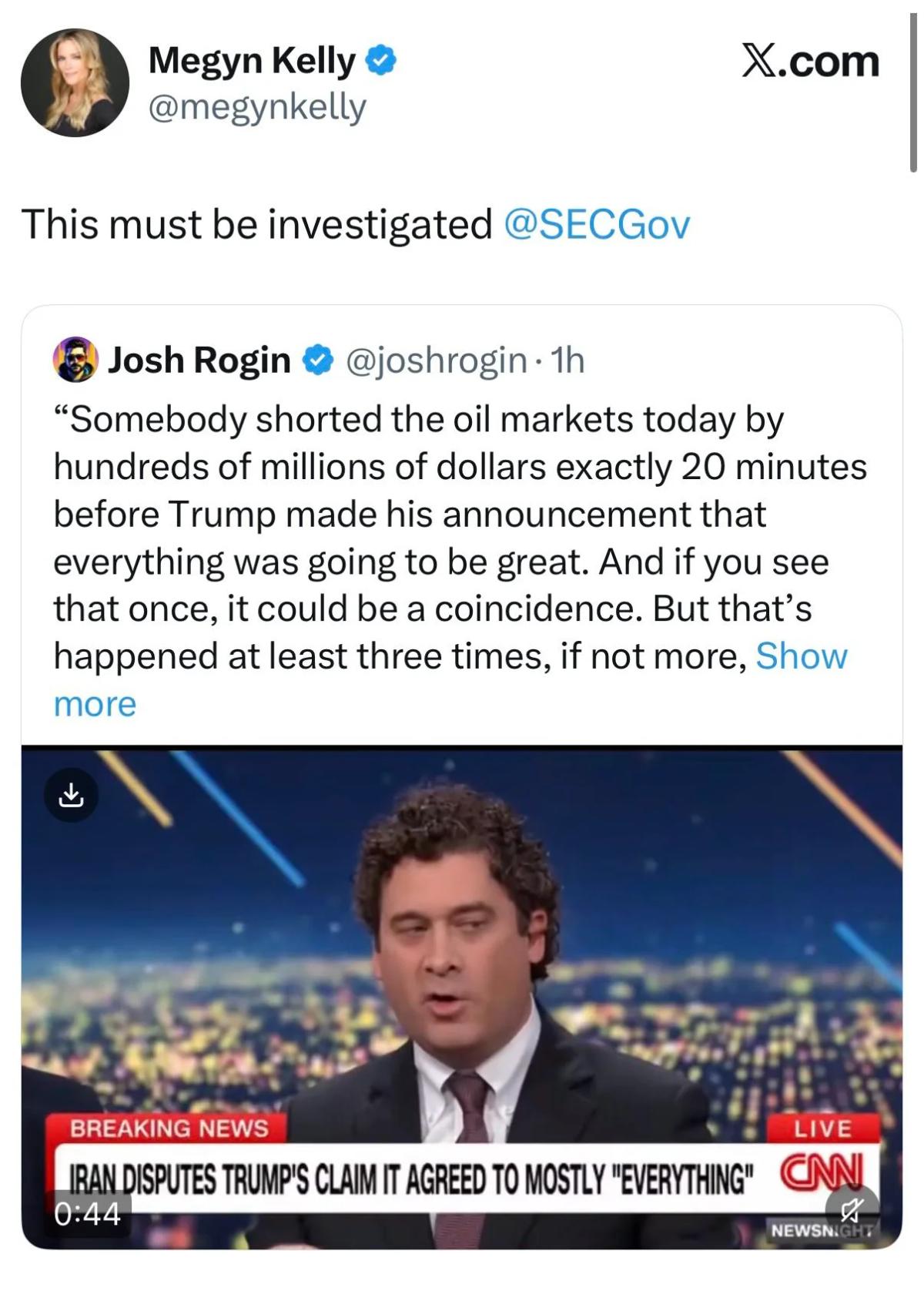The height and width of the screenshot is (1291, 924).
Task: Open Megyn Kelly's profile picture
Action: tap(75, 82)
